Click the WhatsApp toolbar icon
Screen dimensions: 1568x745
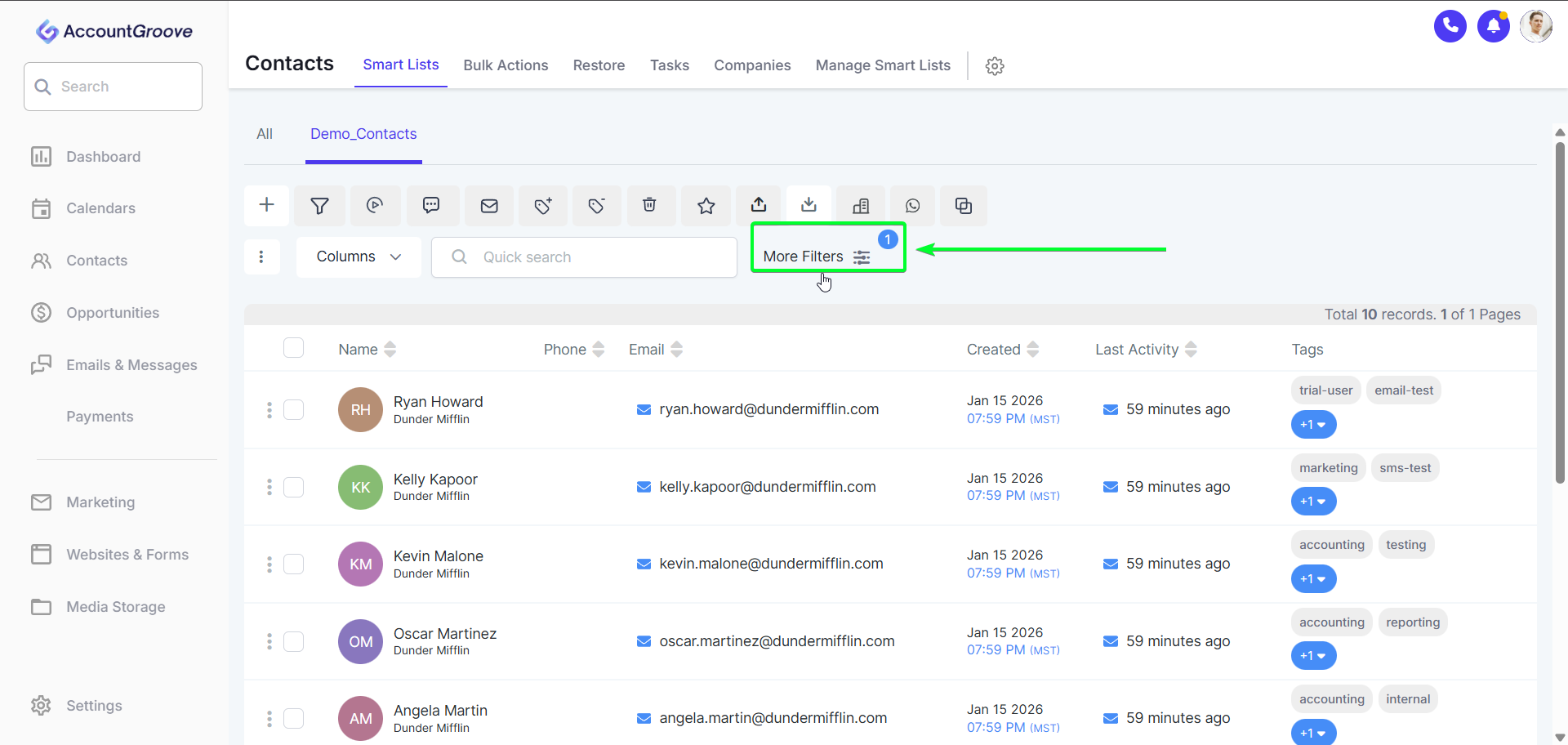912,206
